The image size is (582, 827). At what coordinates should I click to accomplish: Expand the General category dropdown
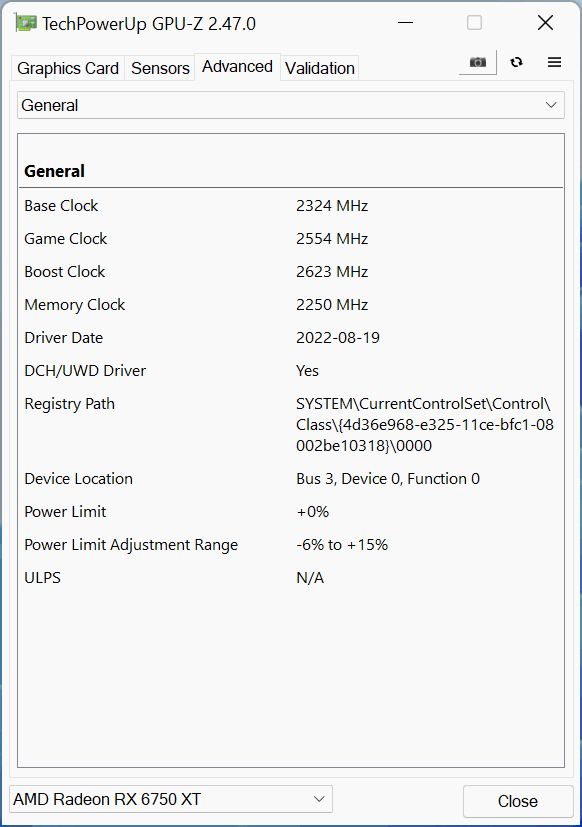tap(291, 105)
